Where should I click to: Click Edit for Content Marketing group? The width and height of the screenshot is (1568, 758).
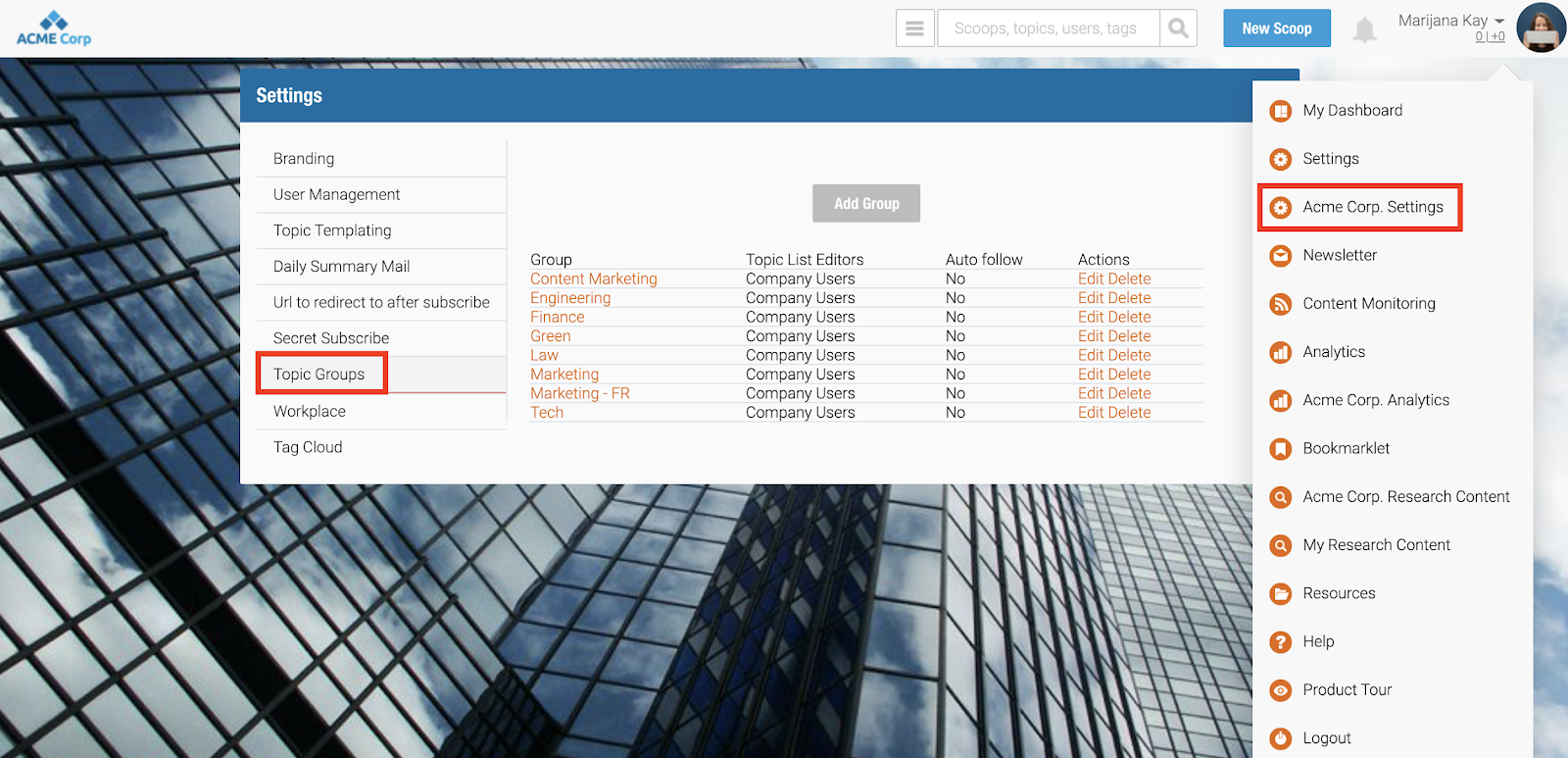[1091, 279]
